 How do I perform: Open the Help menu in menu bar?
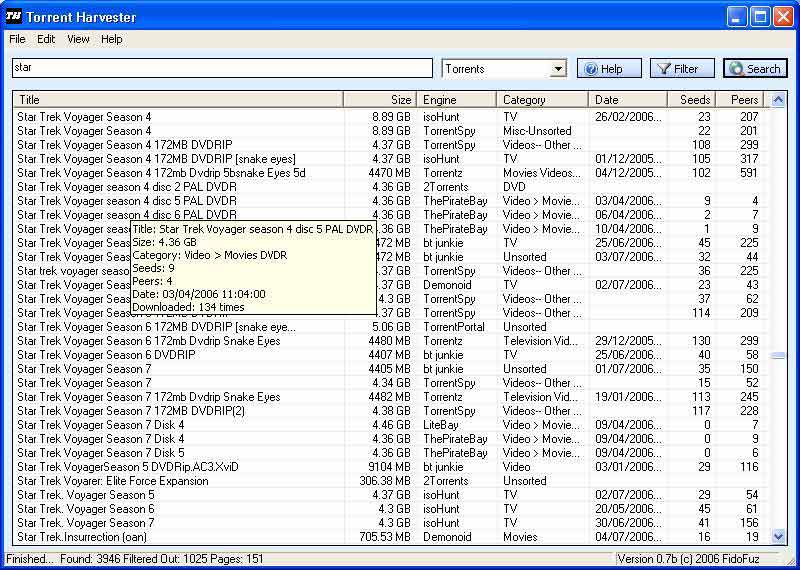pyautogui.click(x=111, y=39)
